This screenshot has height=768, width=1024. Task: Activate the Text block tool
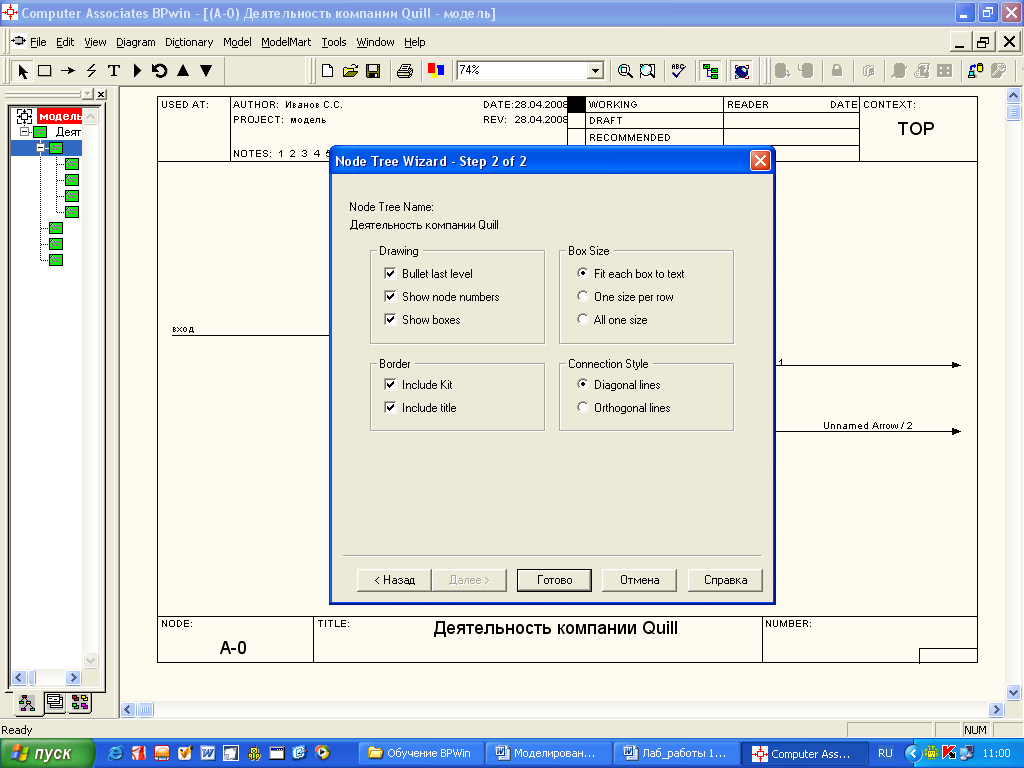point(114,71)
